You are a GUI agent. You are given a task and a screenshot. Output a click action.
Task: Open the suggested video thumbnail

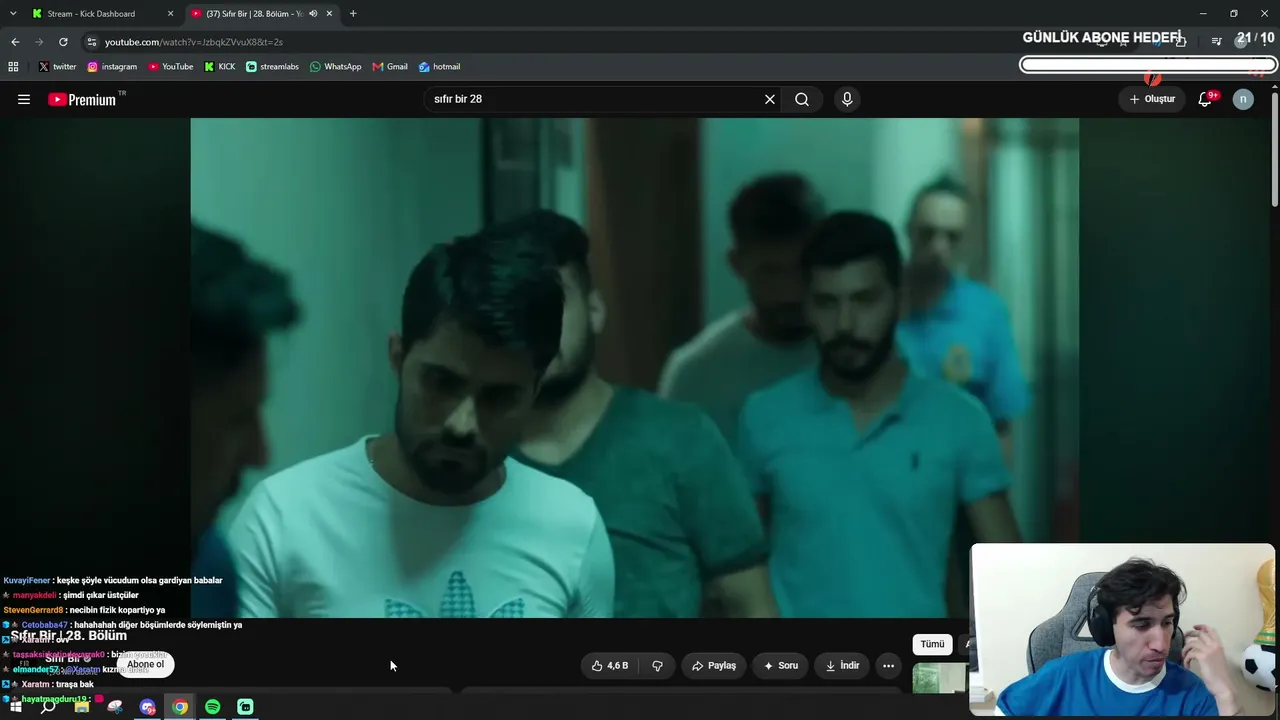[939, 678]
